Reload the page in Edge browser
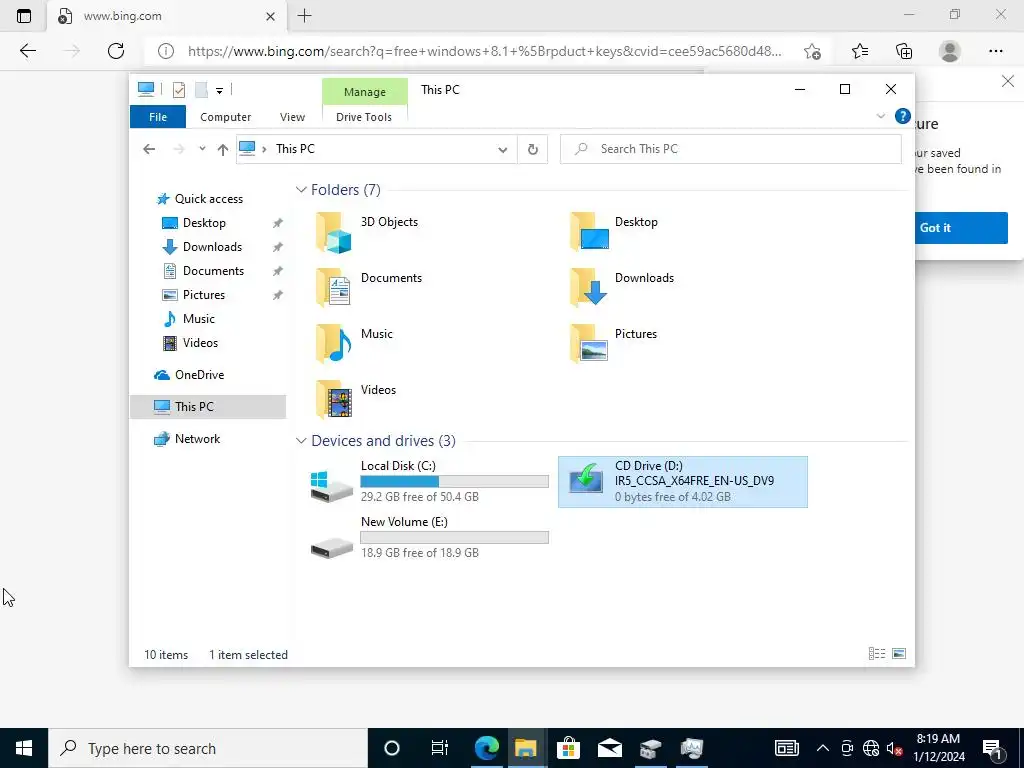The width and height of the screenshot is (1024, 768). coord(116,51)
